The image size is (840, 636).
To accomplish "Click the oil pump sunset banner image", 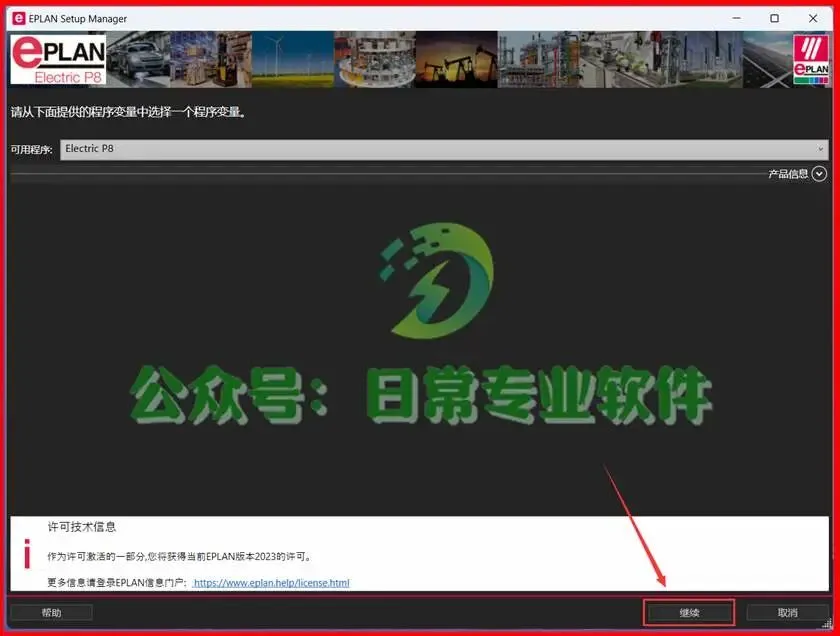I will (x=456, y=59).
